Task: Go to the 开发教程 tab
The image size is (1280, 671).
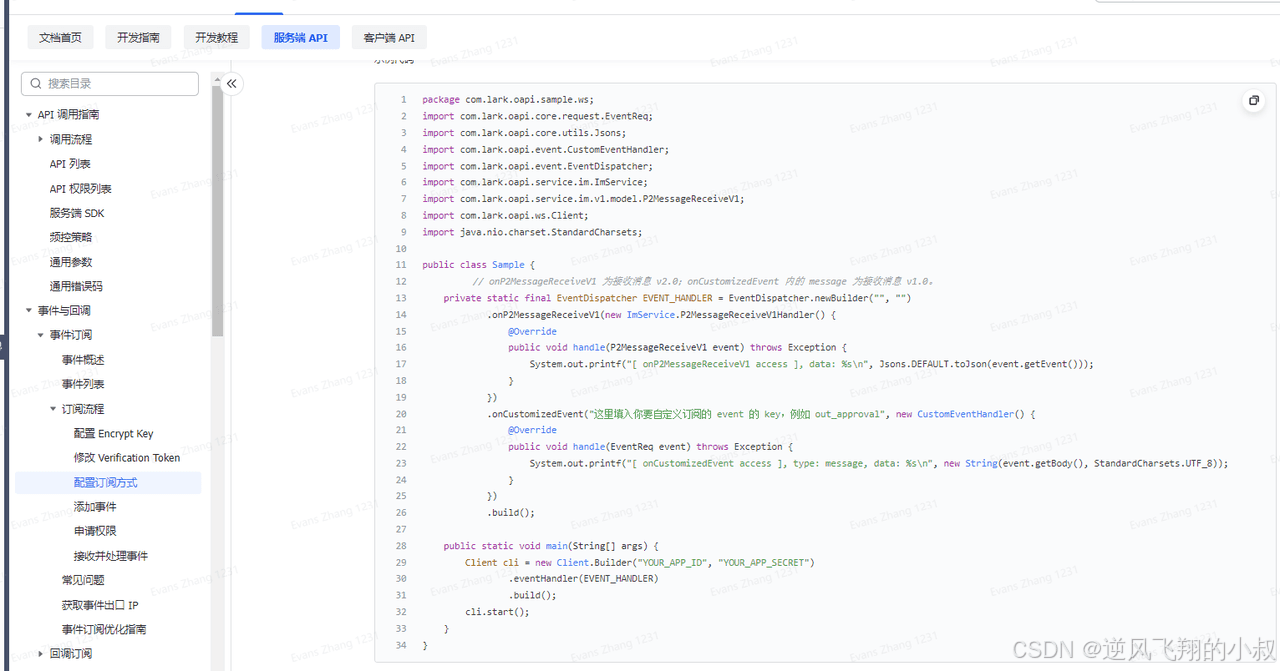Action: click(x=216, y=38)
